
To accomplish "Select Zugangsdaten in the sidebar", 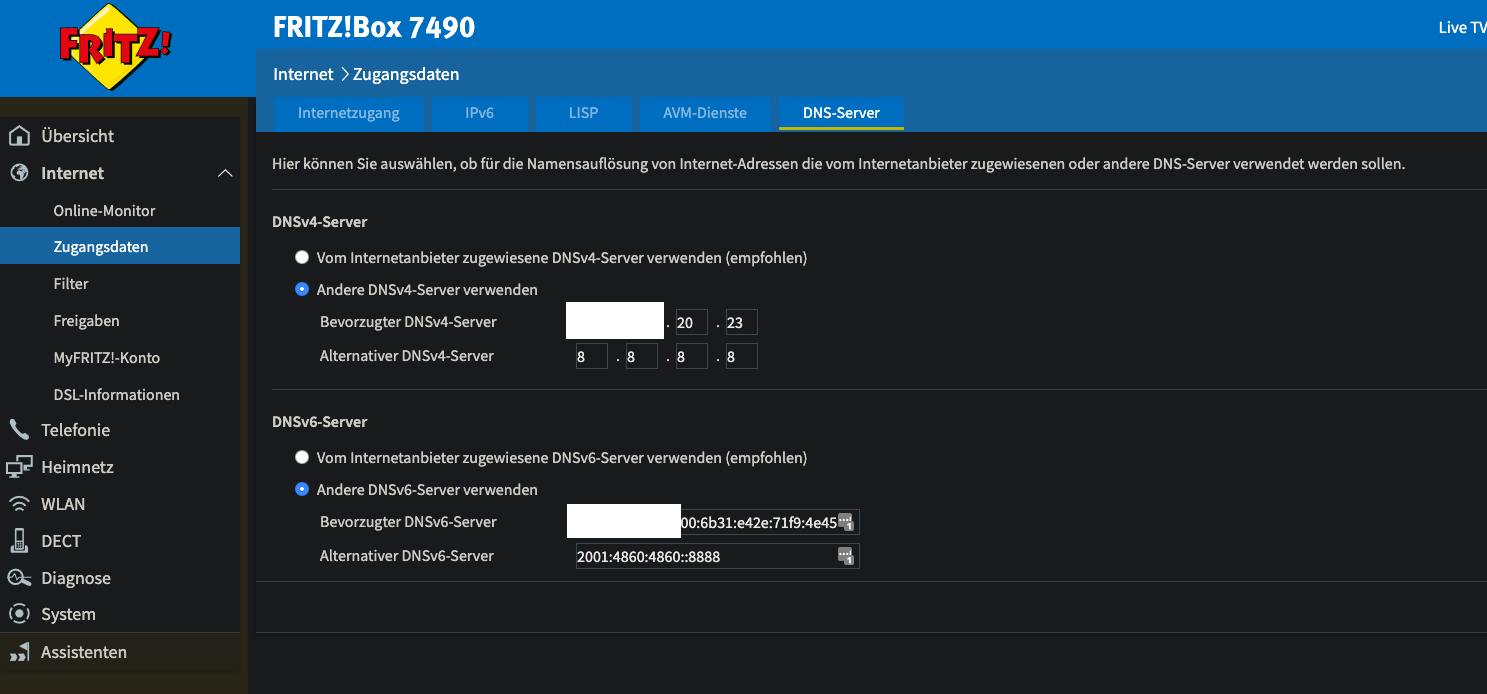I will click(x=120, y=246).
